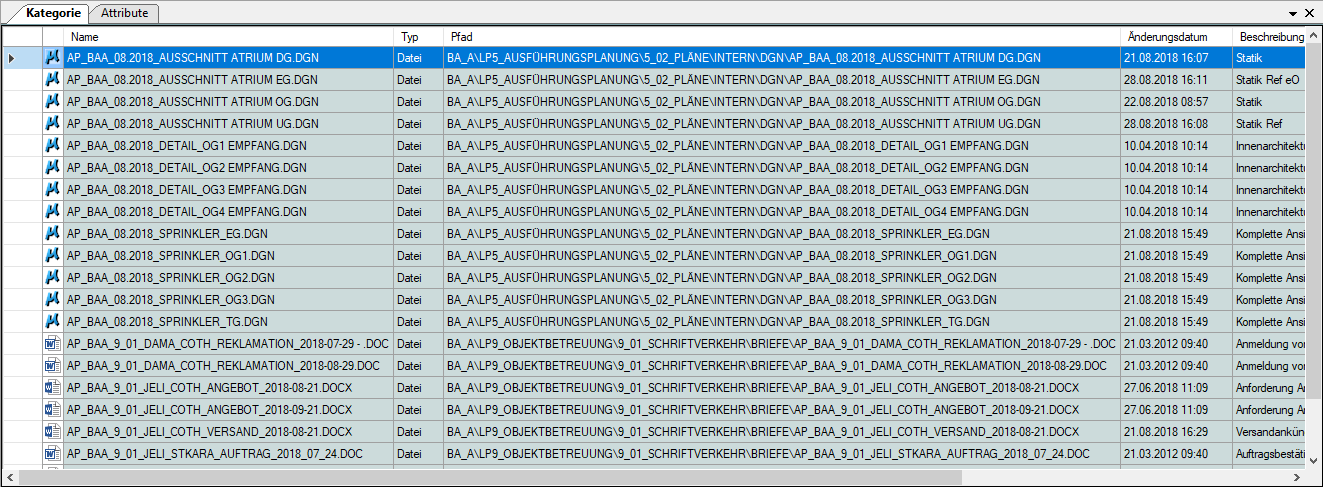Image resolution: width=1323 pixels, height=487 pixels.
Task: Select file name AP_BAA_08.2018_DETAIL_OG1 EMPFANG.DGN
Action: [187, 146]
